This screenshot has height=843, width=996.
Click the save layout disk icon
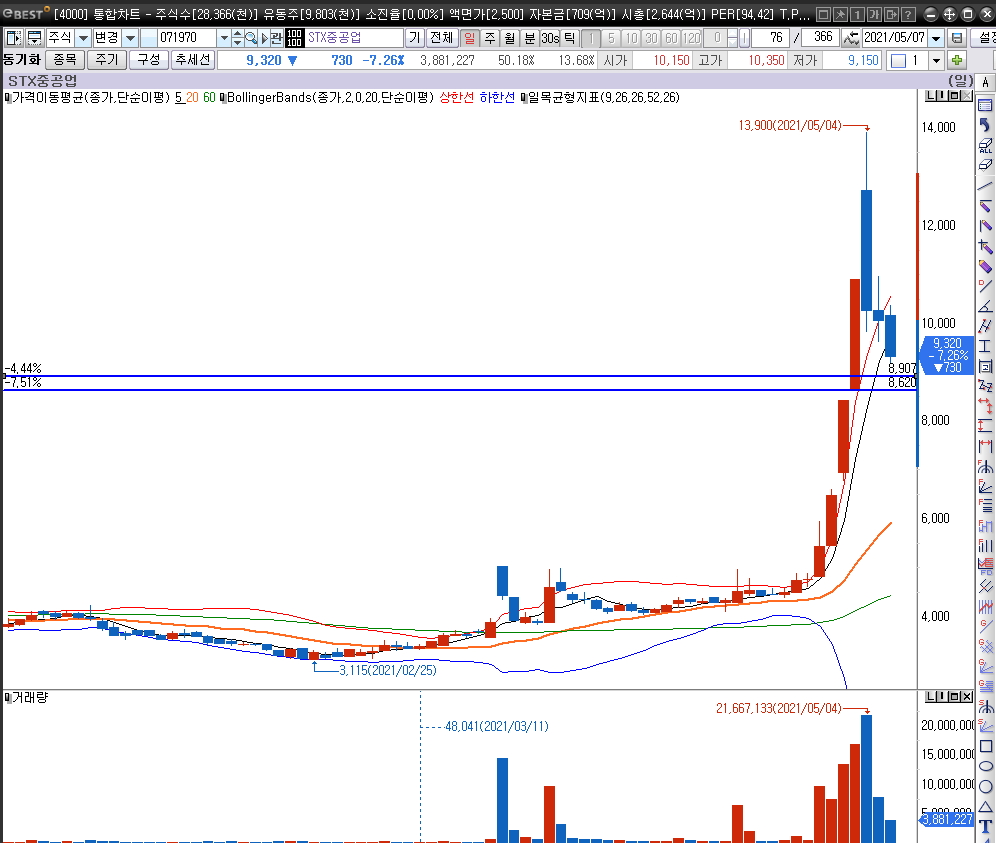957,38
